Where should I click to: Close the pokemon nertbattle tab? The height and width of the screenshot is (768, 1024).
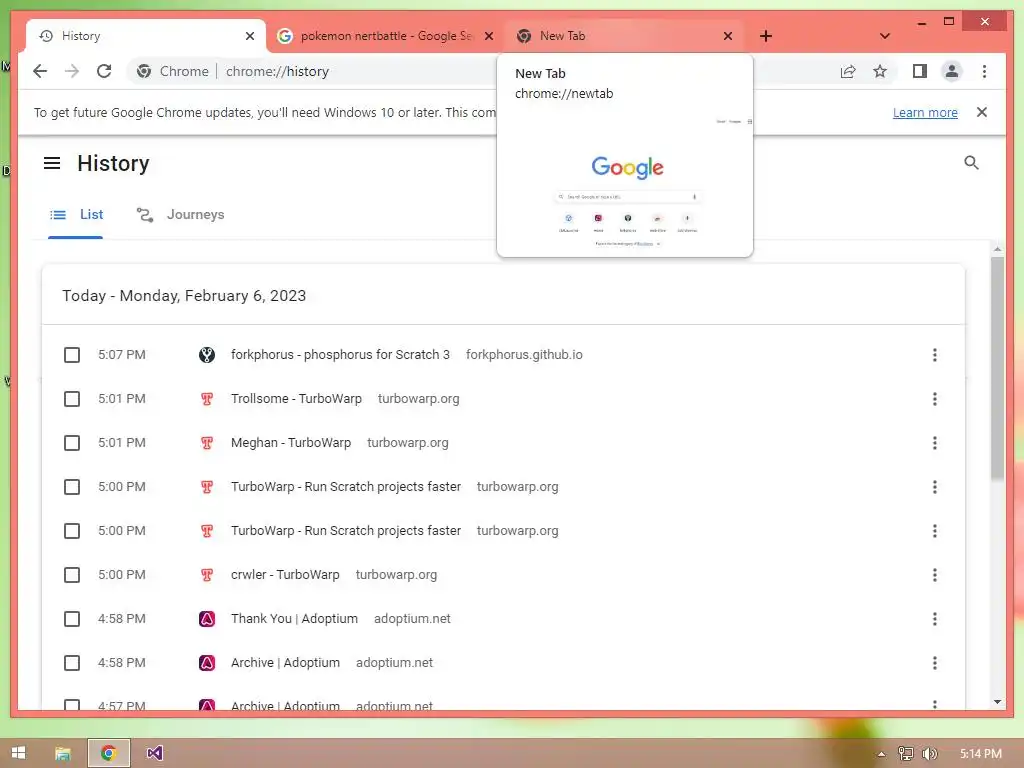488,36
